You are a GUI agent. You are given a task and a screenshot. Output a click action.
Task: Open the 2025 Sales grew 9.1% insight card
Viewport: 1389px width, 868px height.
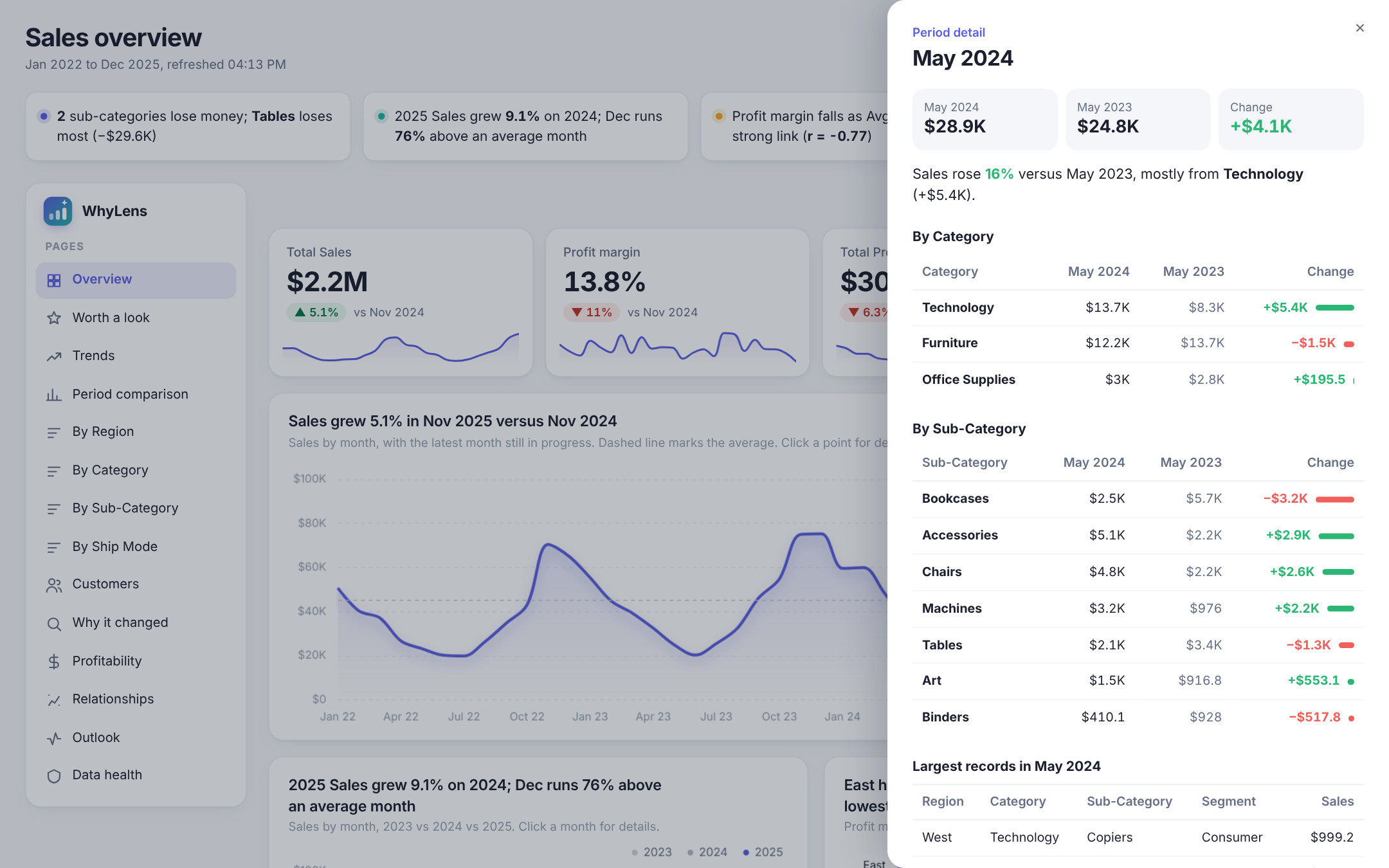(x=525, y=126)
